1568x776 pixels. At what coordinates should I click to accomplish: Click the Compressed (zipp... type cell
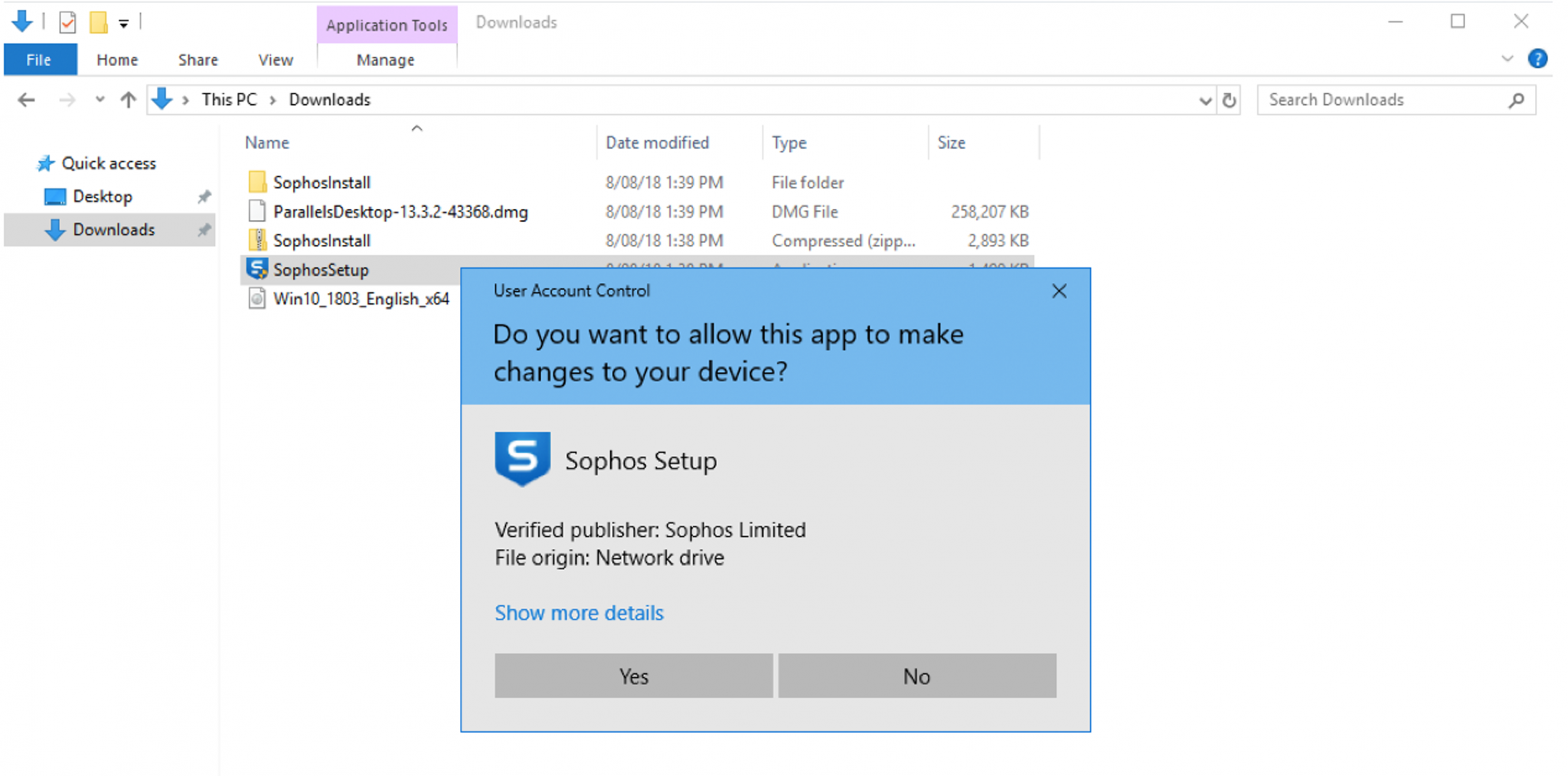click(844, 241)
